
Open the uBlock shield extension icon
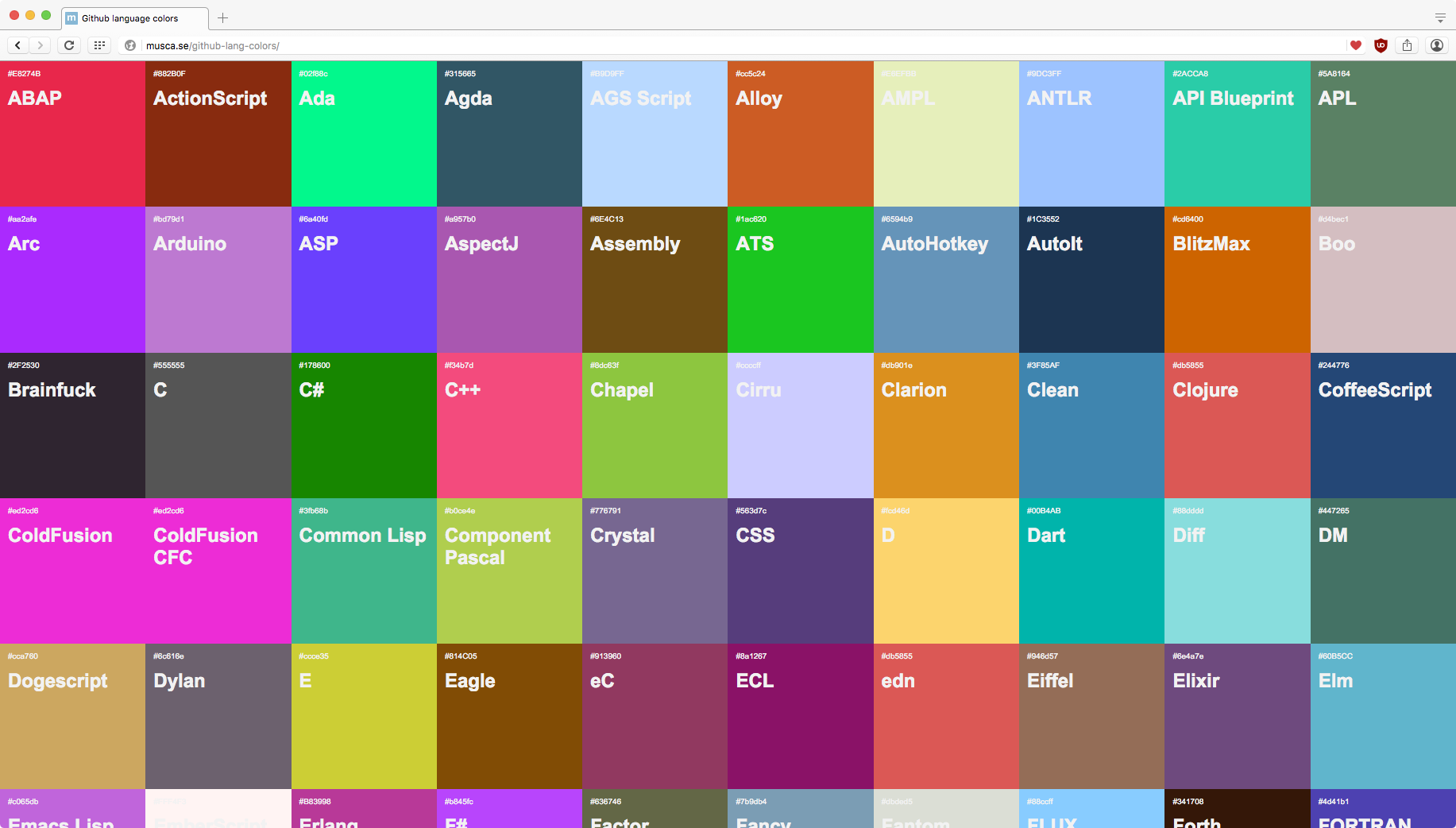tap(1381, 45)
